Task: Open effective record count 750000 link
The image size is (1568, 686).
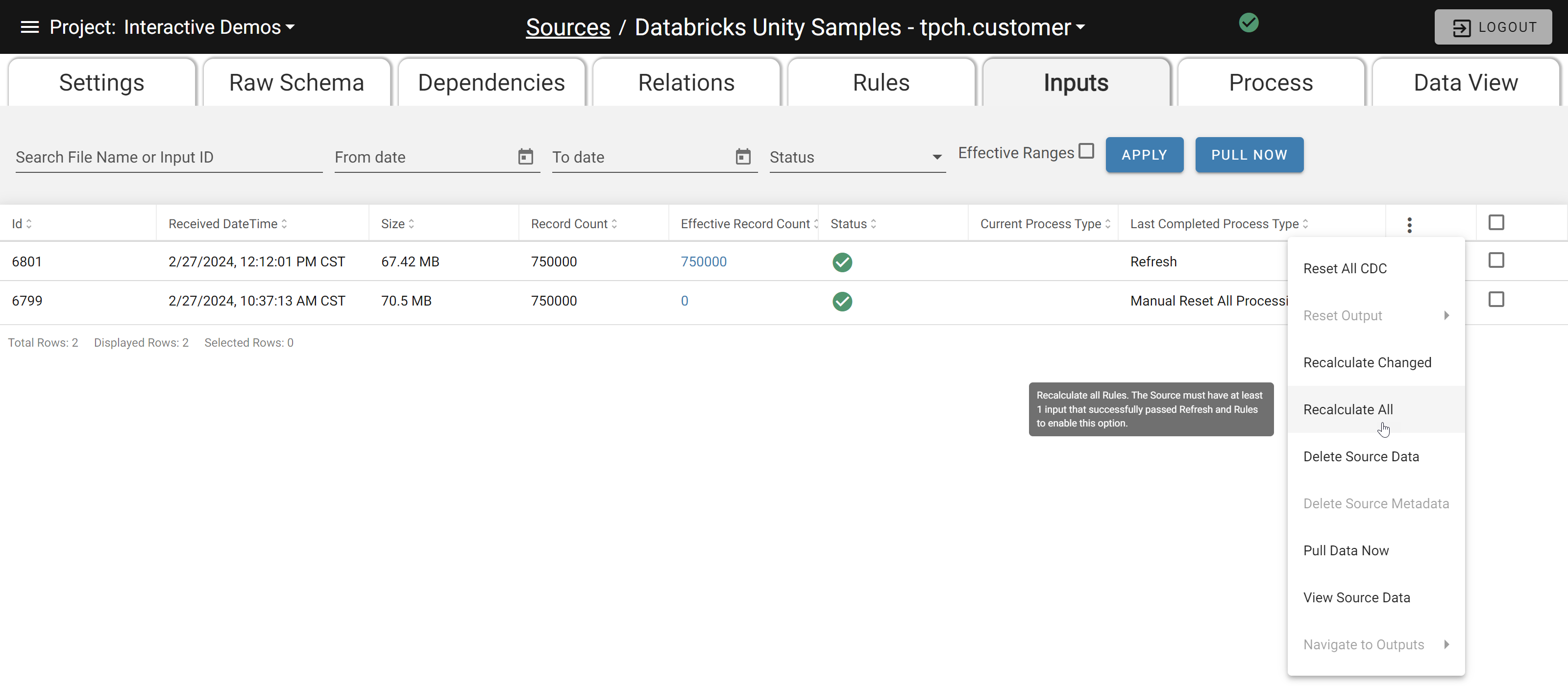Action: [x=703, y=262]
